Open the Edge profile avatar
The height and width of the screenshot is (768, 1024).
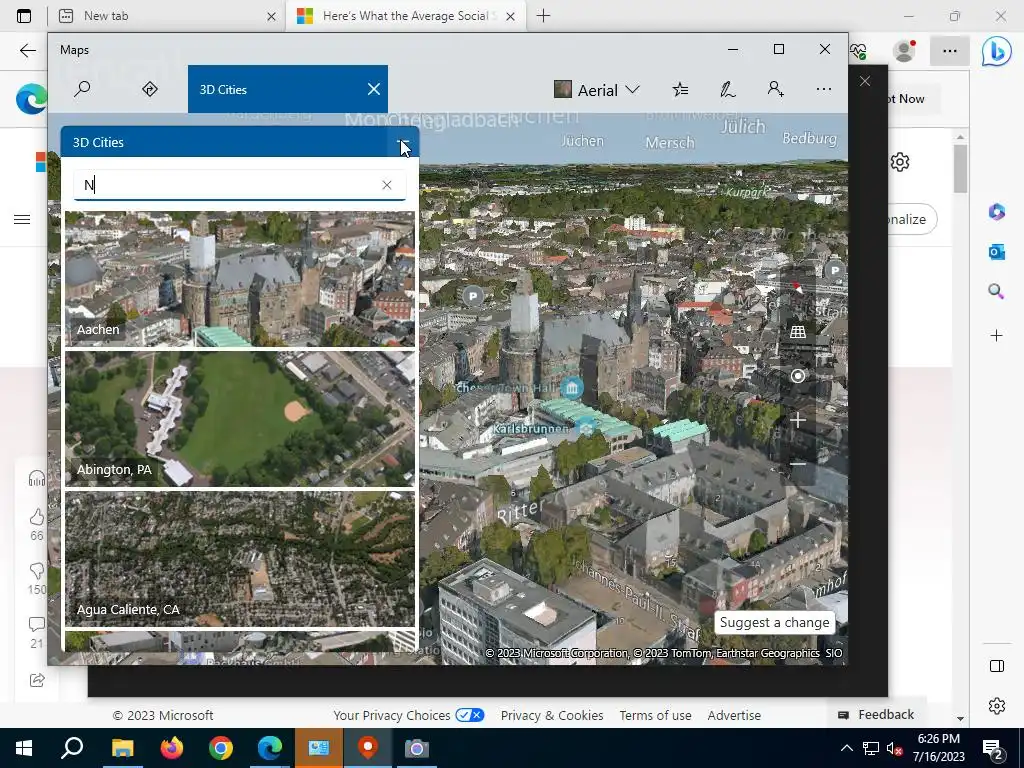[x=904, y=50]
